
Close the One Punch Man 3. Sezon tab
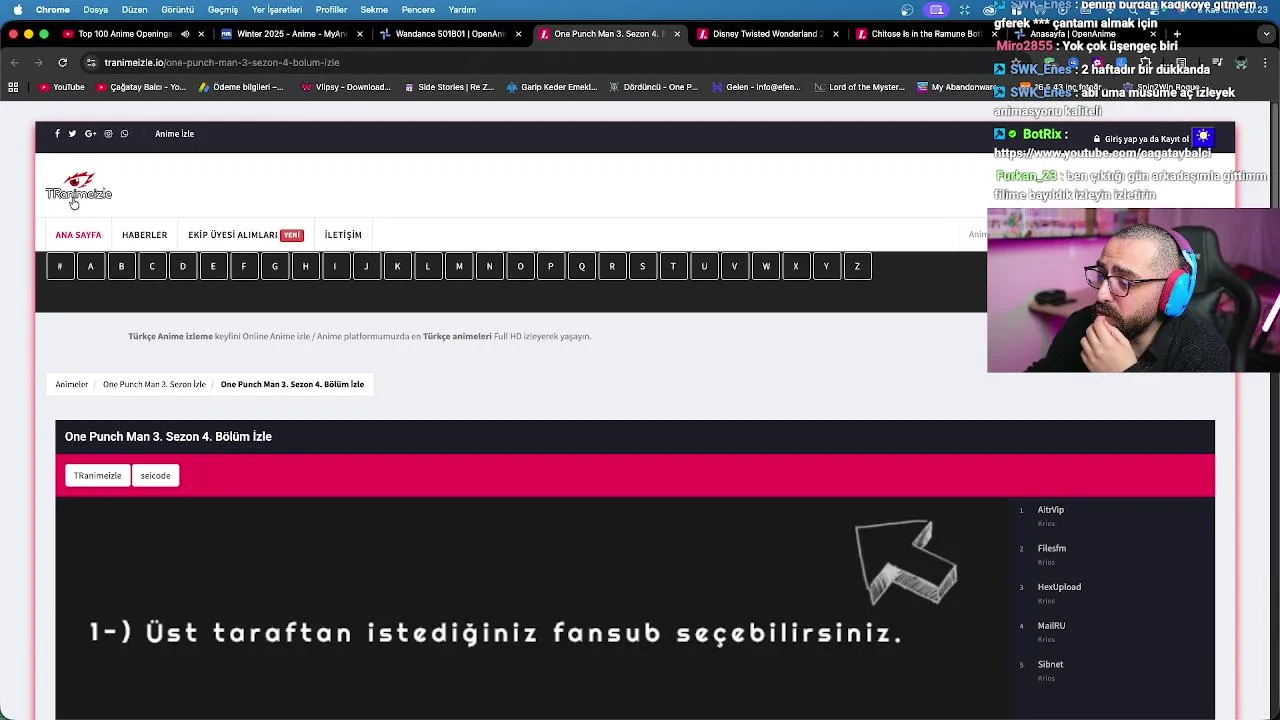tap(677, 34)
